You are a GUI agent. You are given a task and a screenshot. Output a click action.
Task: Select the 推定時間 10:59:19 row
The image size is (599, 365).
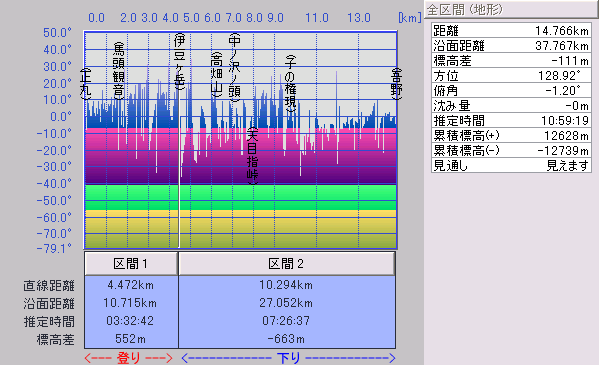(511, 121)
